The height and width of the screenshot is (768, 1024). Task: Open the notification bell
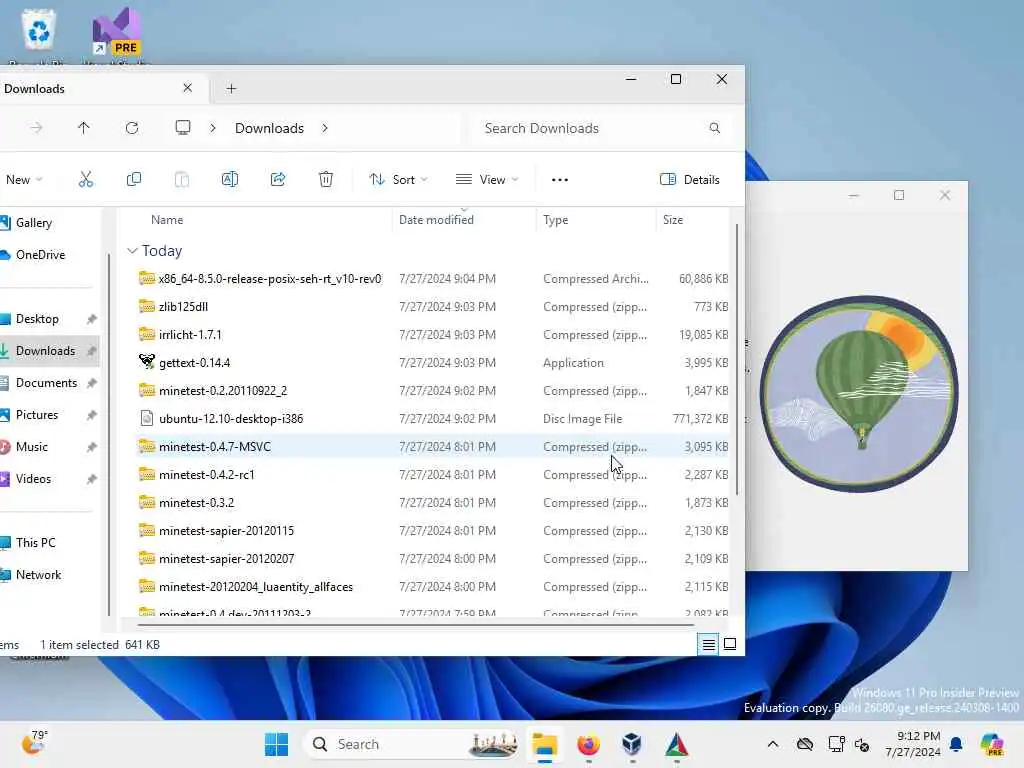point(956,744)
